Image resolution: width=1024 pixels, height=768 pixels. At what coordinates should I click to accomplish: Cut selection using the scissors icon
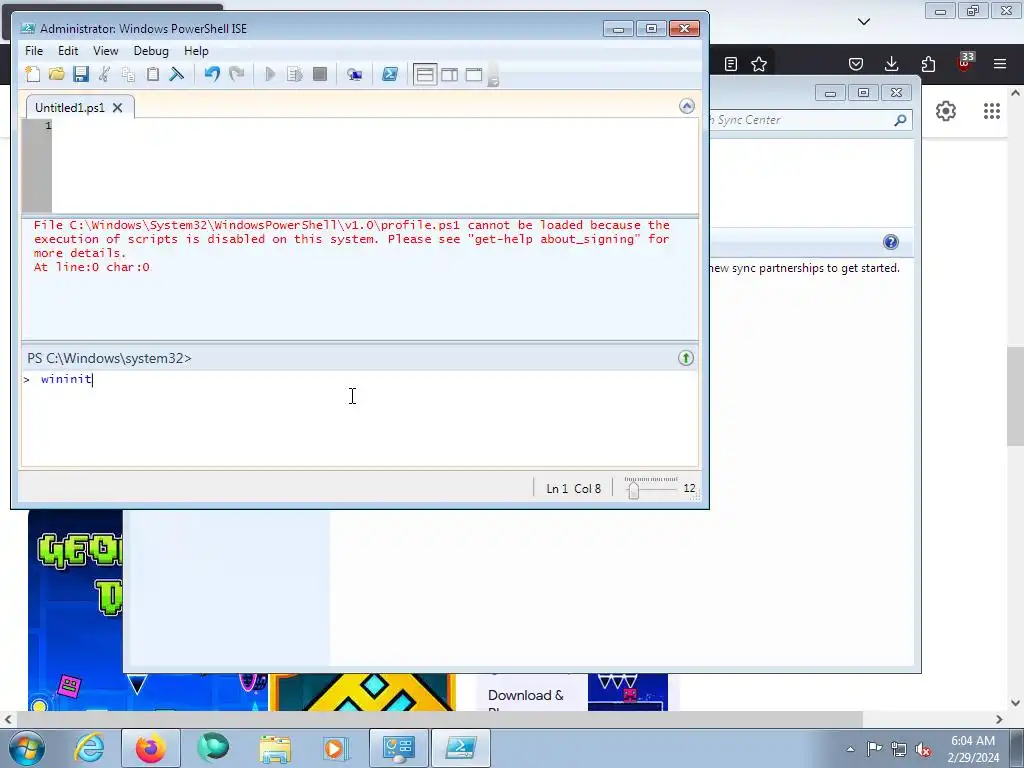point(104,74)
